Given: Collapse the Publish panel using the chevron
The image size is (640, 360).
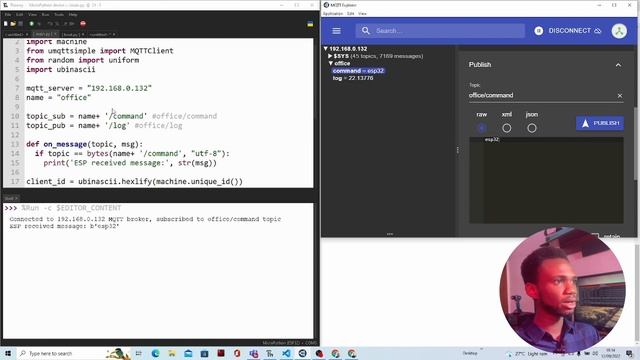Looking at the screenshot, I should [618, 65].
